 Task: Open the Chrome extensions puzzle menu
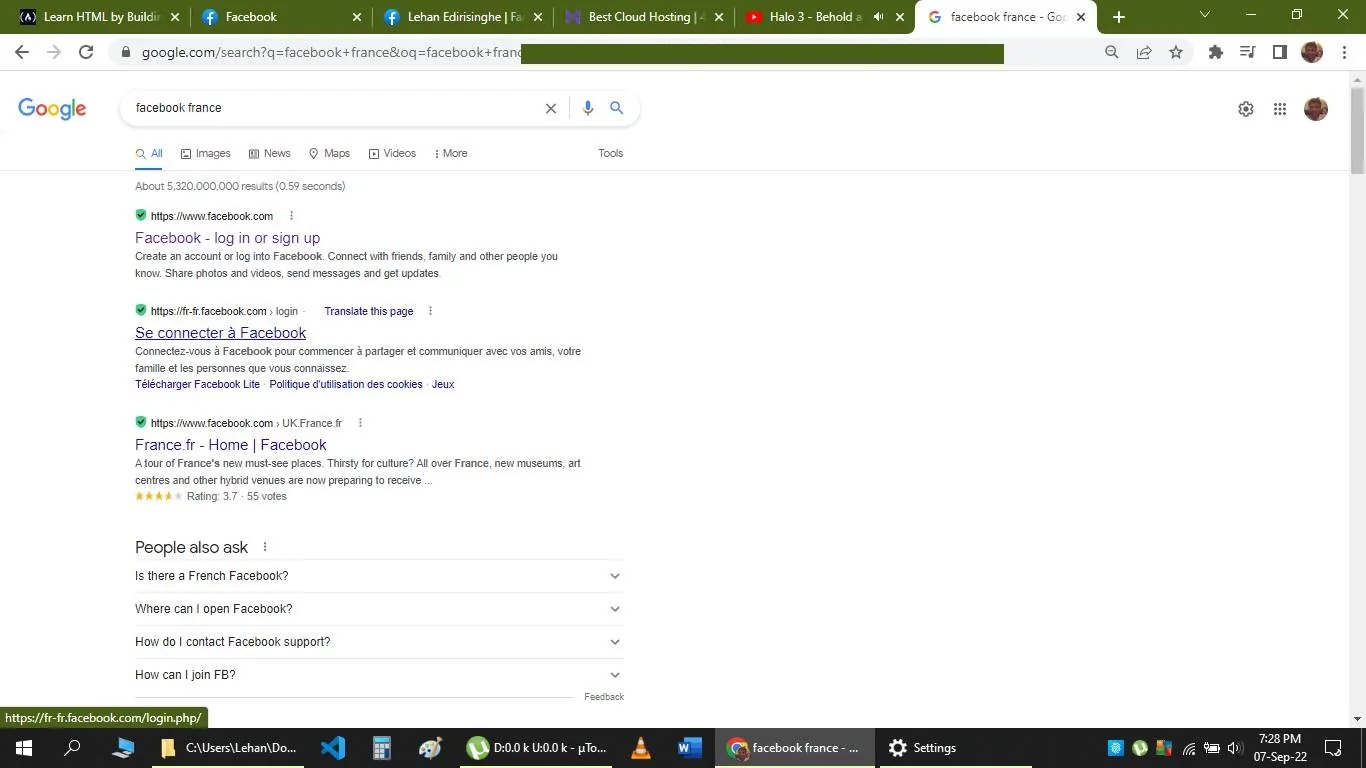(x=1216, y=52)
